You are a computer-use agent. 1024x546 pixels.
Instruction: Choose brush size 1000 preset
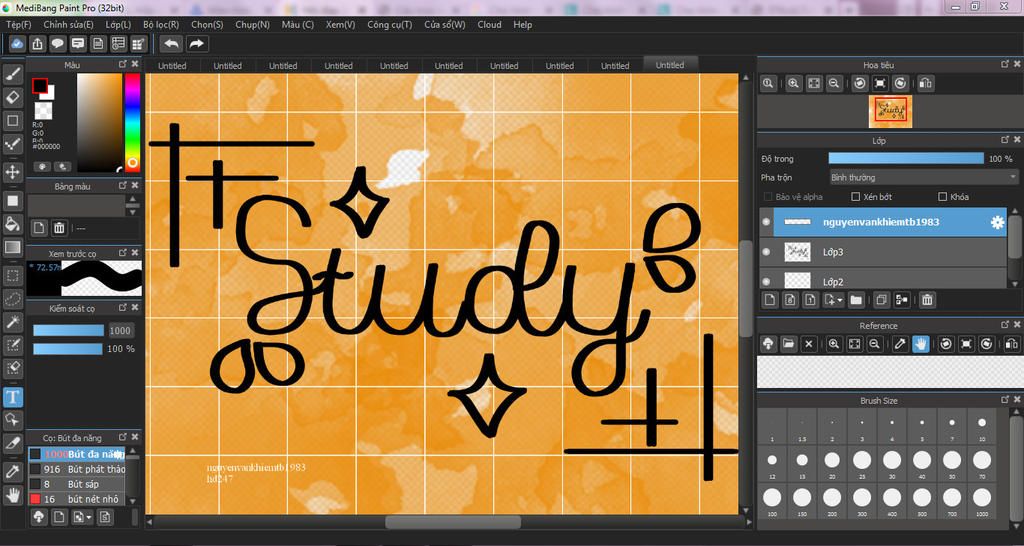coord(982,502)
